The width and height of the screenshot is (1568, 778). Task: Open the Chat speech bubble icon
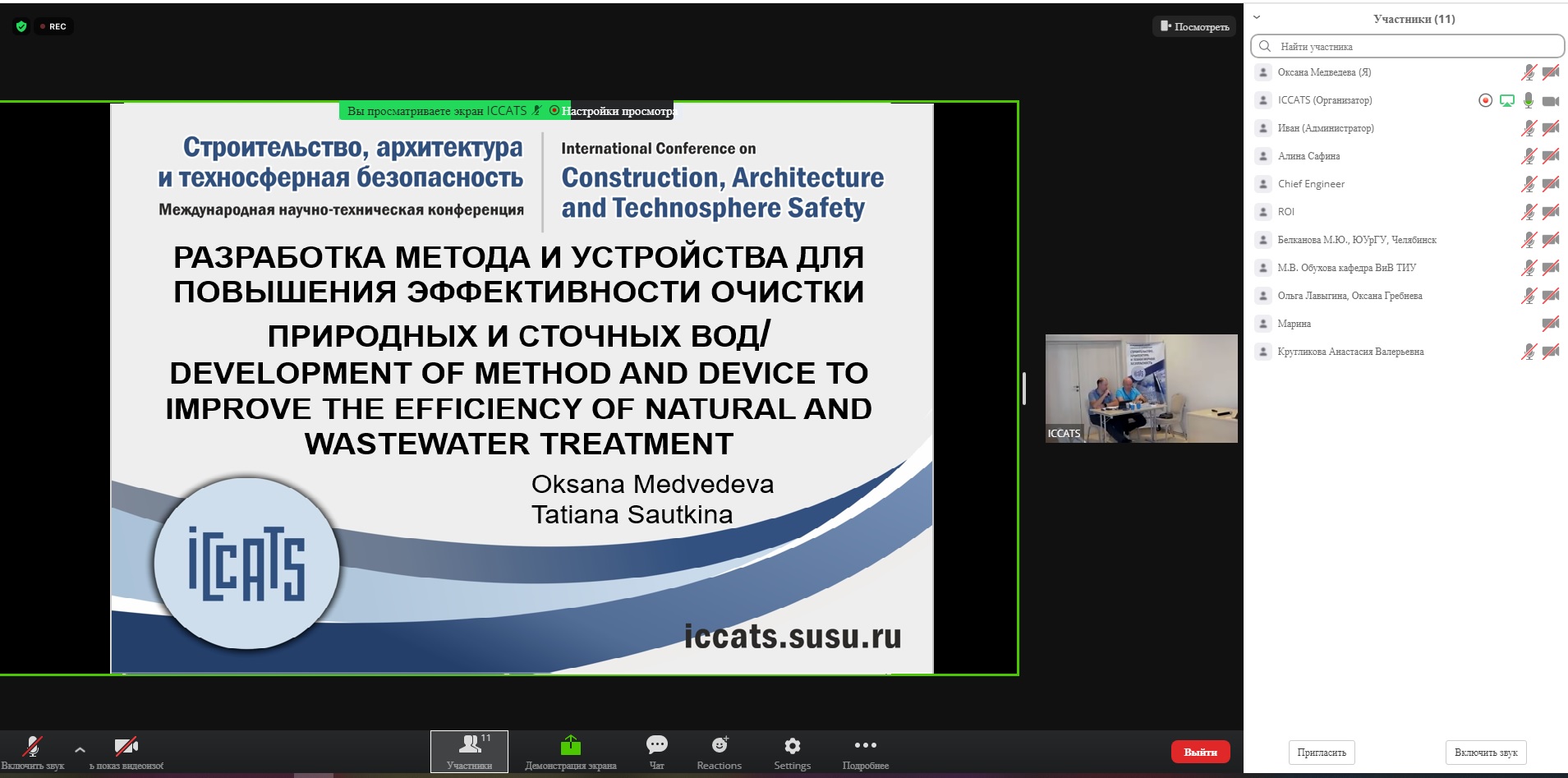(656, 745)
